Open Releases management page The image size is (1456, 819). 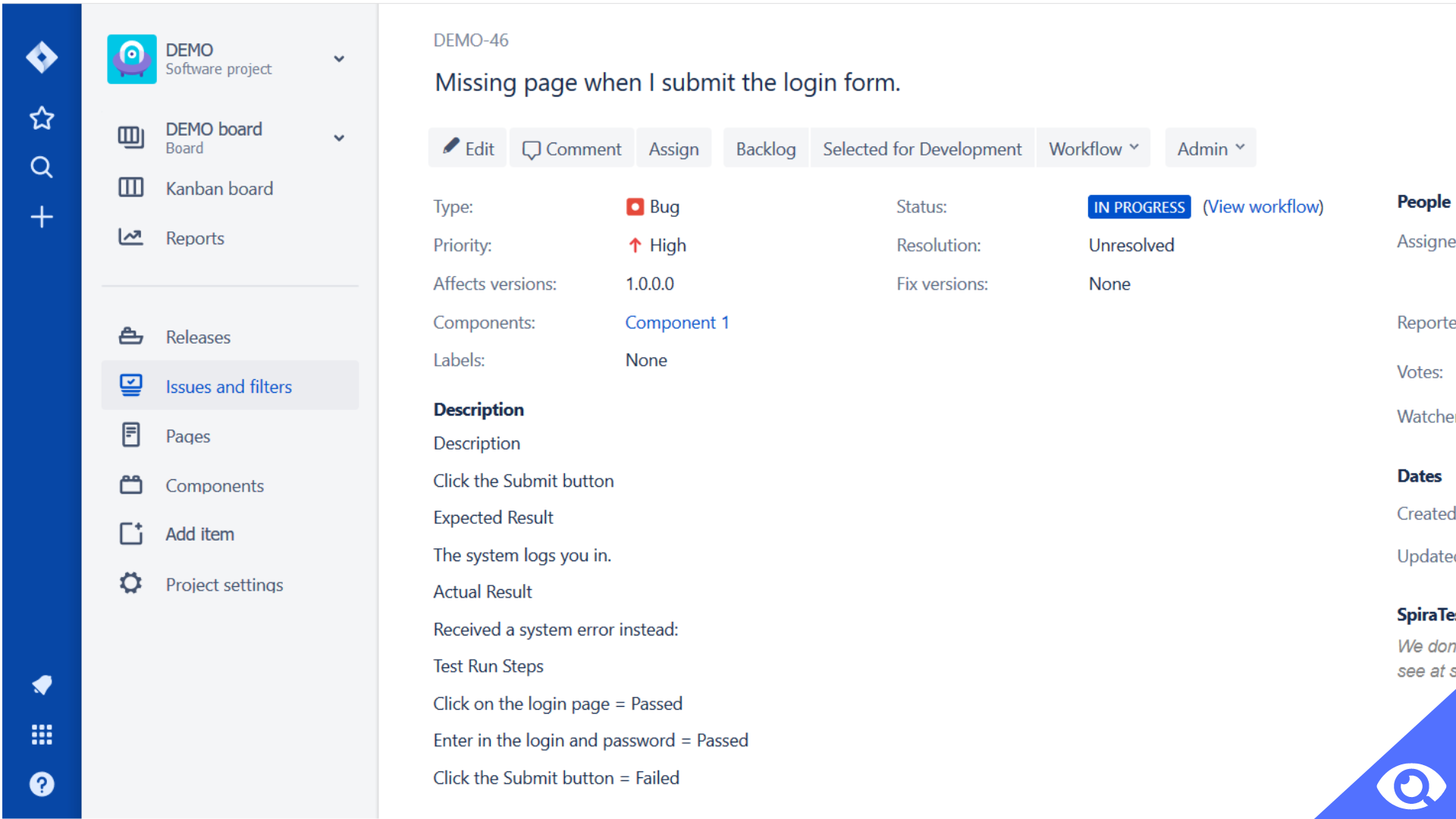[x=197, y=336]
